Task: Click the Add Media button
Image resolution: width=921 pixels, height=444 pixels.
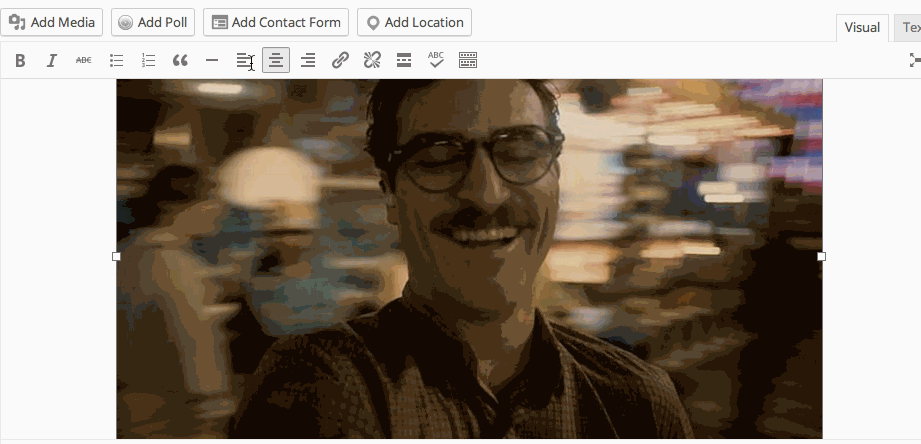Action: 52,22
